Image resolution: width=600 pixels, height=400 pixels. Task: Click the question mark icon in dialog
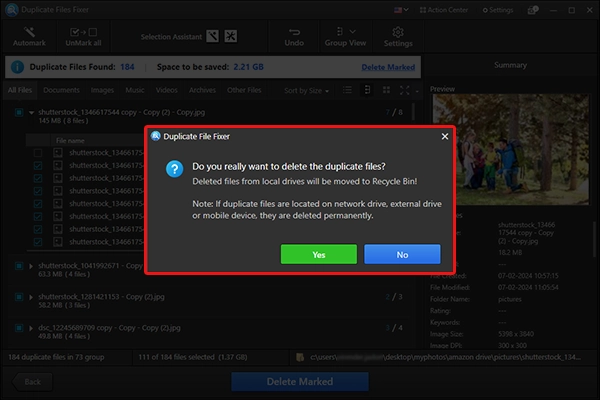(x=174, y=168)
